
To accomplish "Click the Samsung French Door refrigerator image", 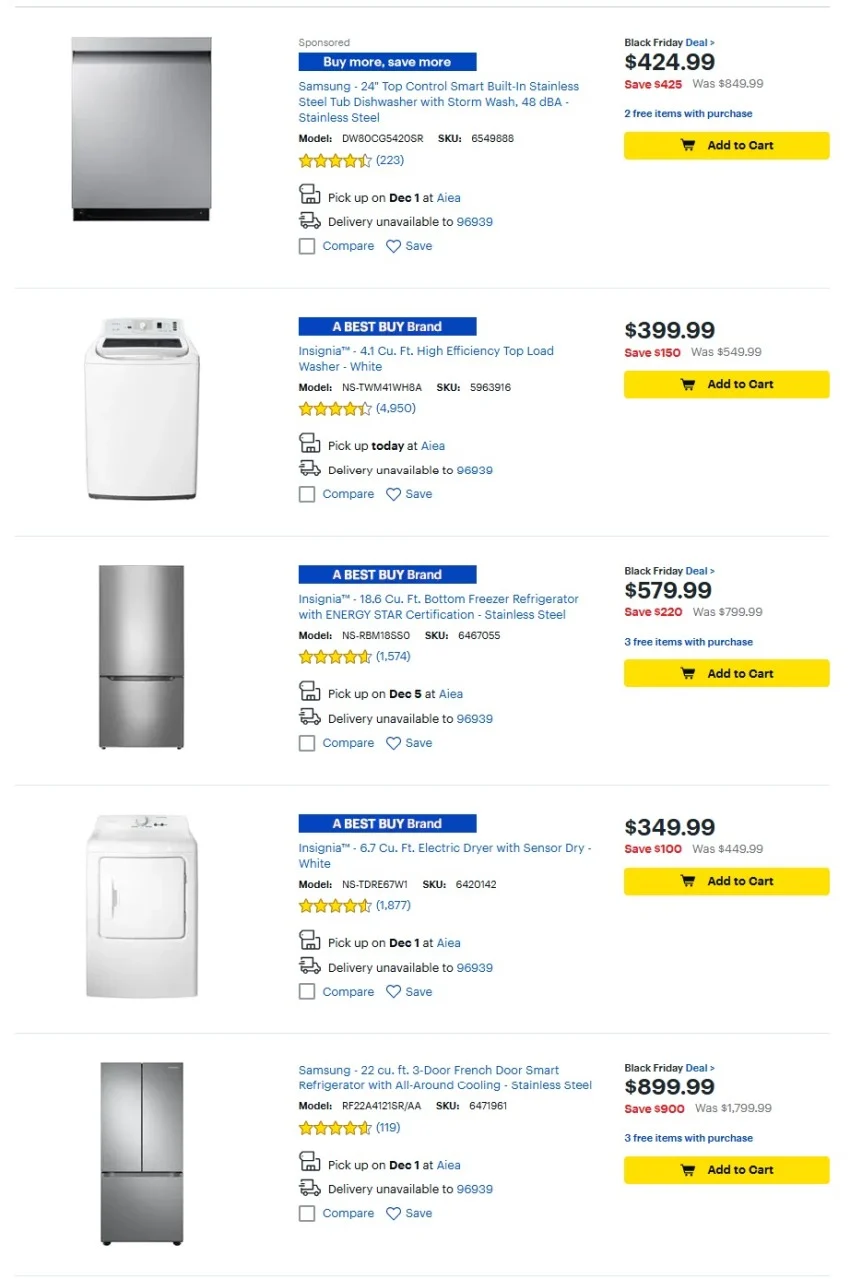I will pyautogui.click(x=141, y=1153).
